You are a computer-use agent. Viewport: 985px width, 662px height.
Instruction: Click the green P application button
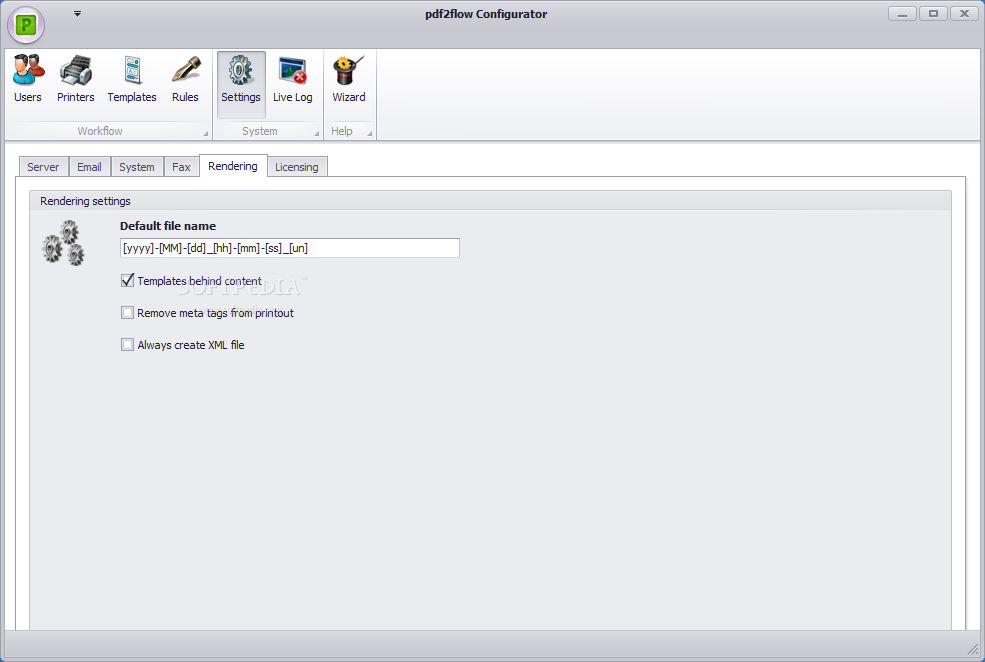tap(26, 25)
